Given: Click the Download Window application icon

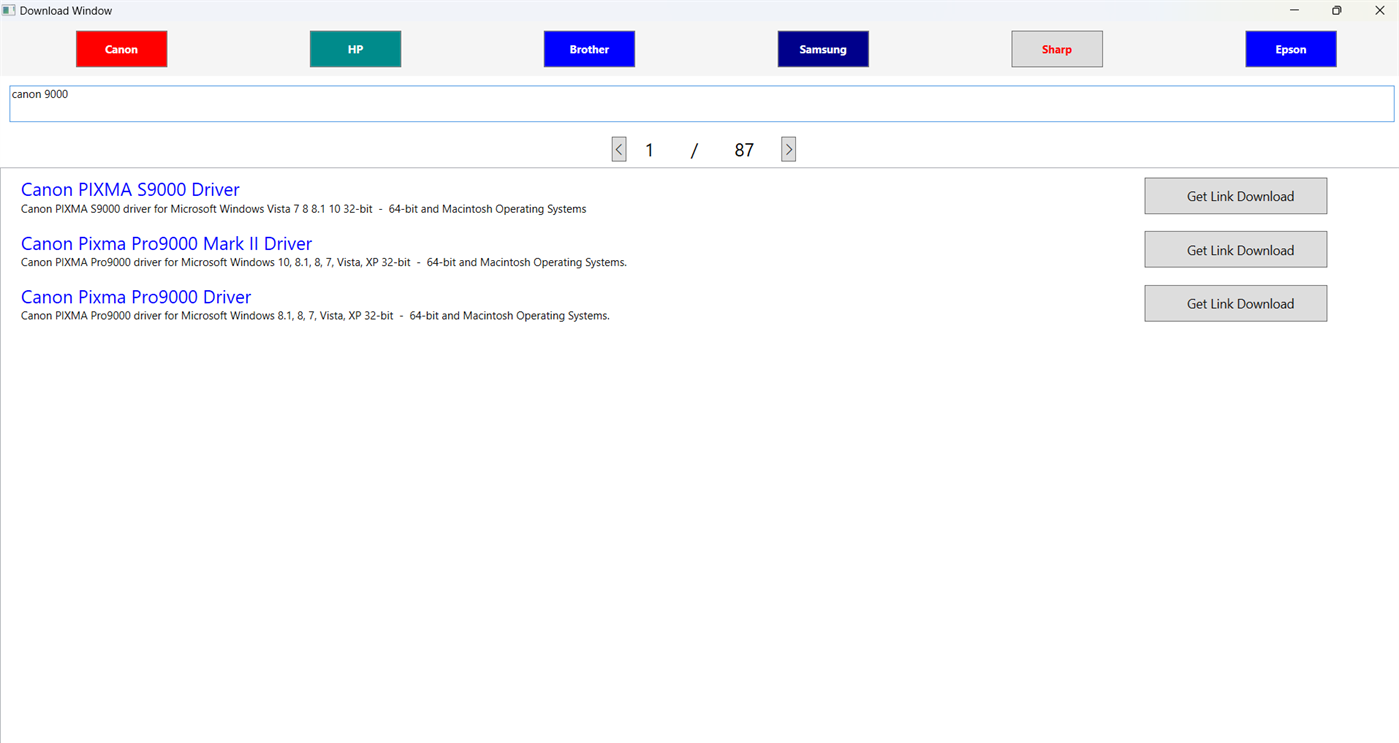Looking at the screenshot, I should (x=9, y=10).
